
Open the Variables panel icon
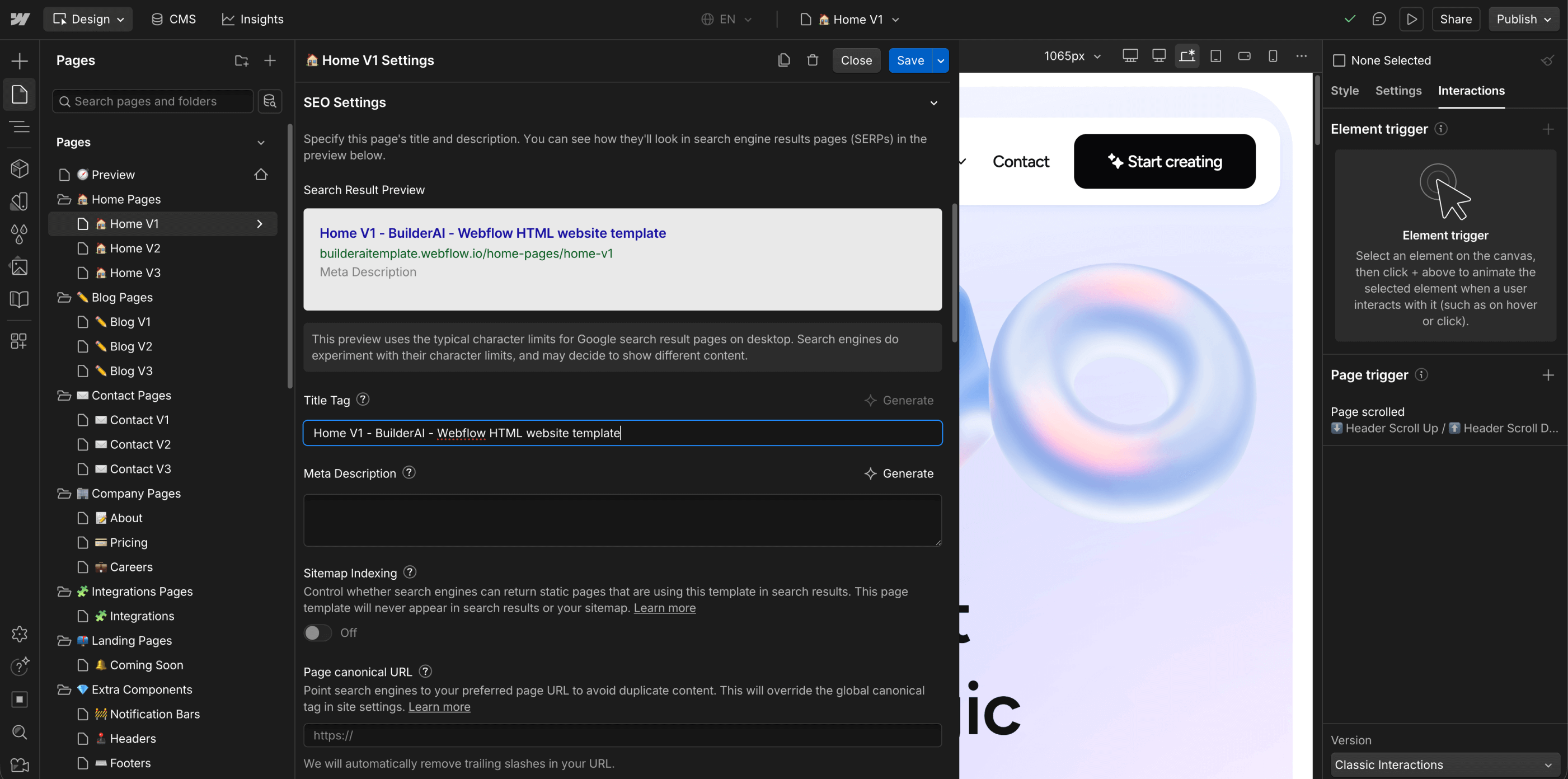tap(20, 201)
